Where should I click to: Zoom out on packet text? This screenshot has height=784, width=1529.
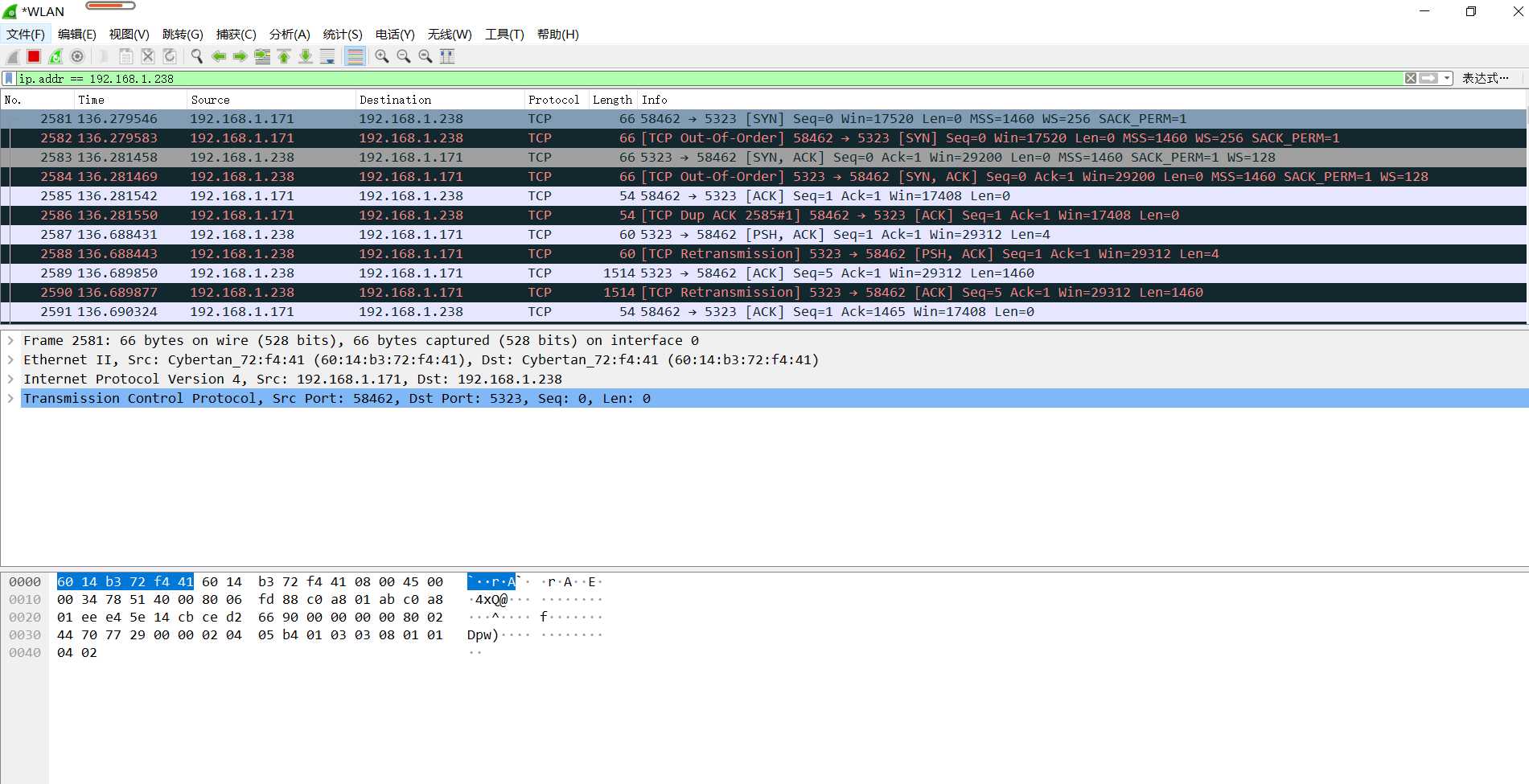(404, 56)
